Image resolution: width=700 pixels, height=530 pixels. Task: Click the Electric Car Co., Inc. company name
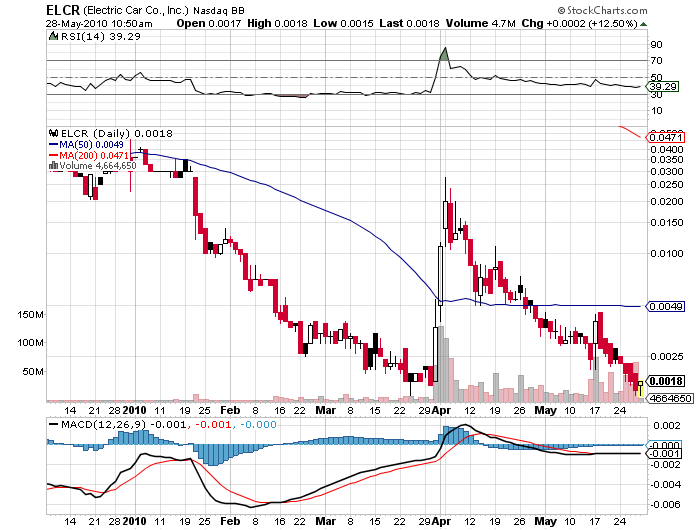pos(136,10)
